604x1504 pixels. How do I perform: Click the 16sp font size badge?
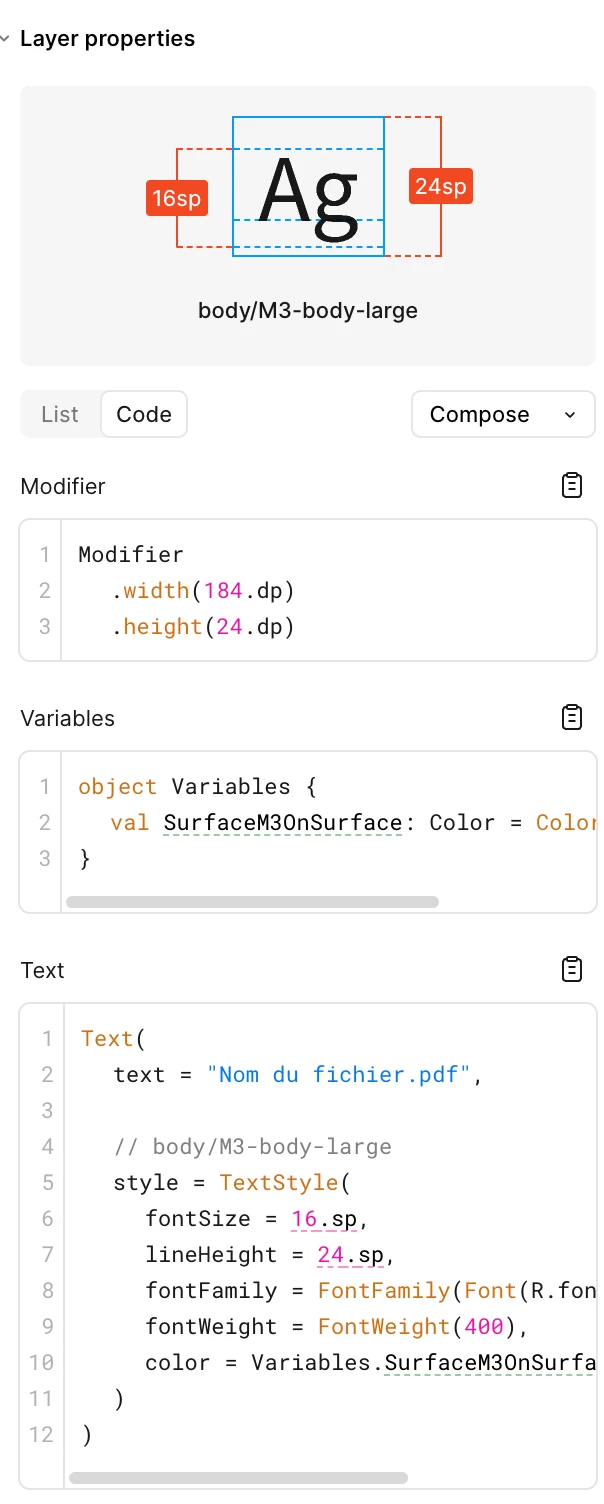pyautogui.click(x=177, y=198)
